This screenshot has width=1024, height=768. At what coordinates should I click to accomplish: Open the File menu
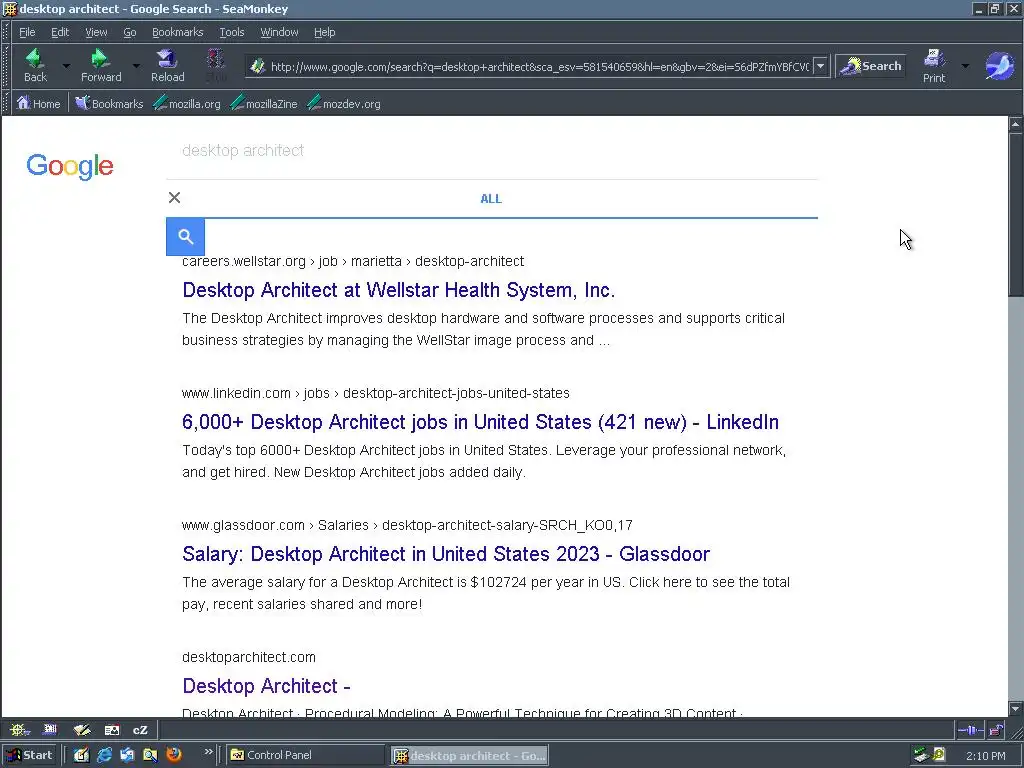pos(27,32)
